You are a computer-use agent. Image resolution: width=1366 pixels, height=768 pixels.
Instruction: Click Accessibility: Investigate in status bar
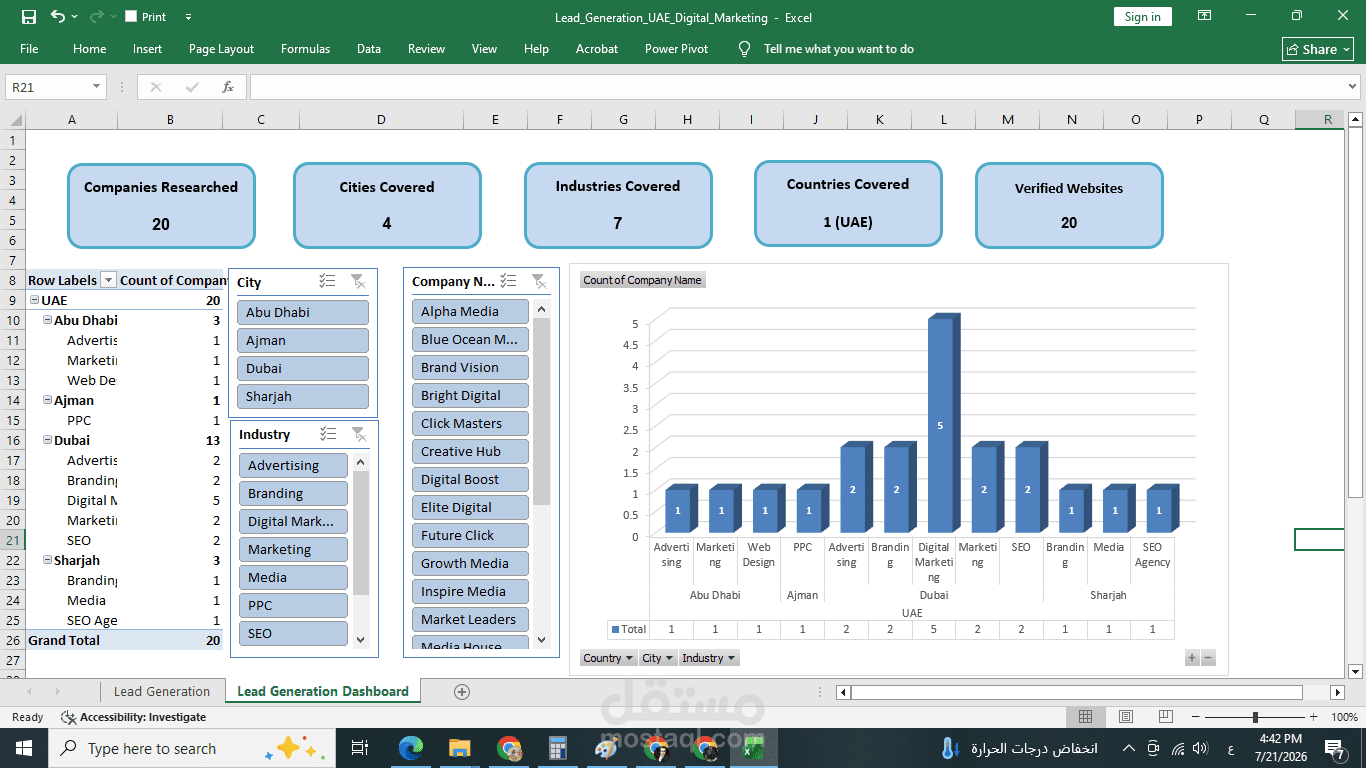point(134,717)
